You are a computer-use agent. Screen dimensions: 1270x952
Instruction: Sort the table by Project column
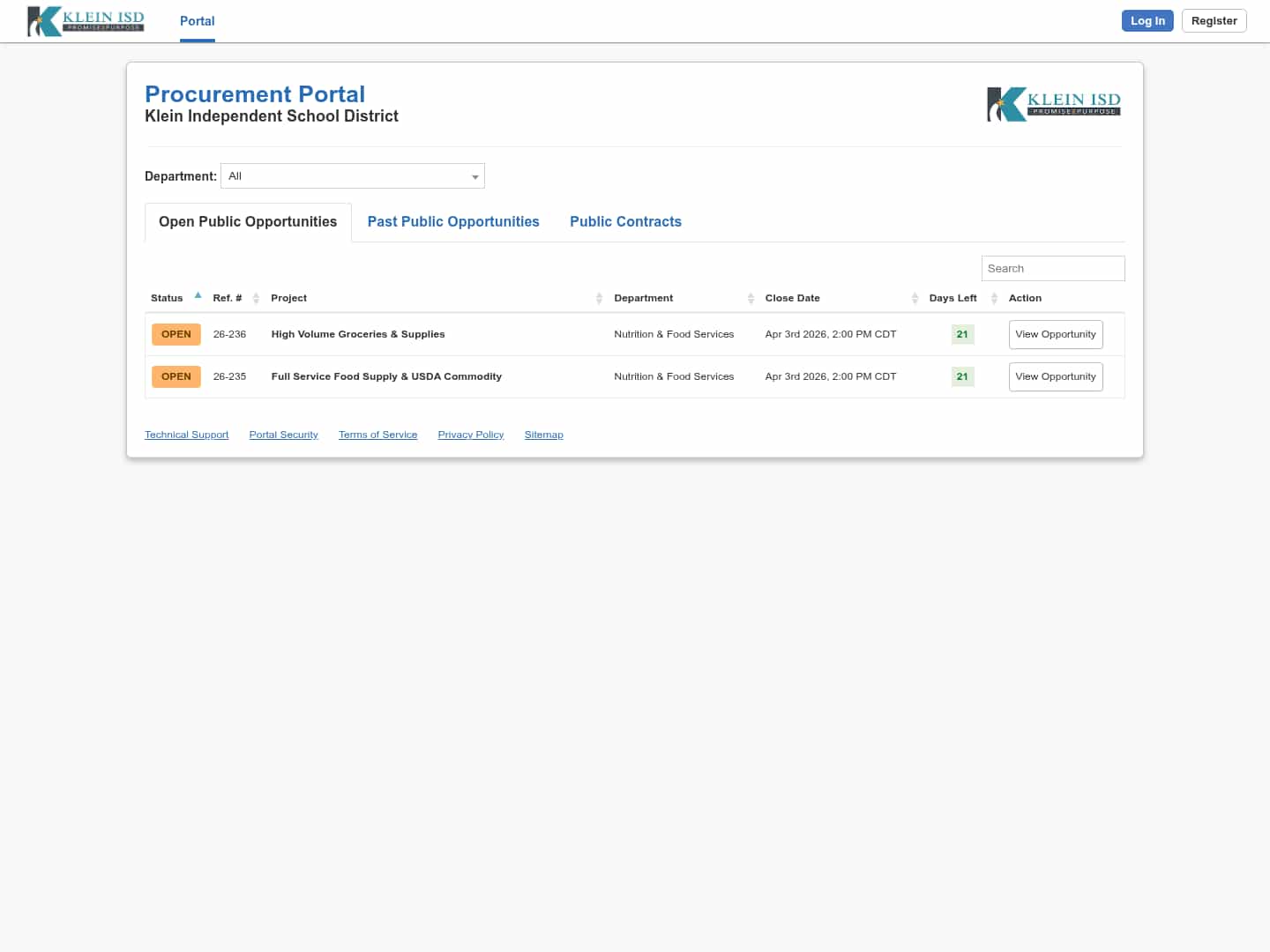click(x=599, y=298)
